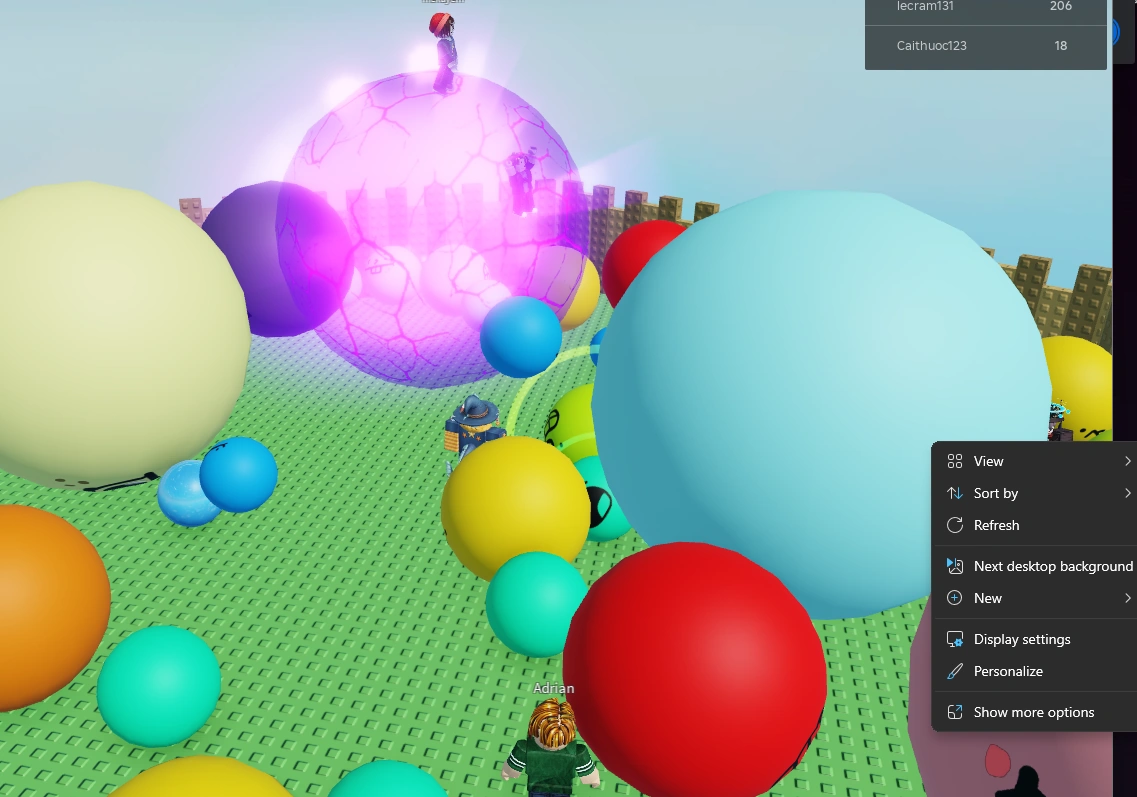1137x797 pixels.
Task: Open Show more options
Action: [1033, 712]
